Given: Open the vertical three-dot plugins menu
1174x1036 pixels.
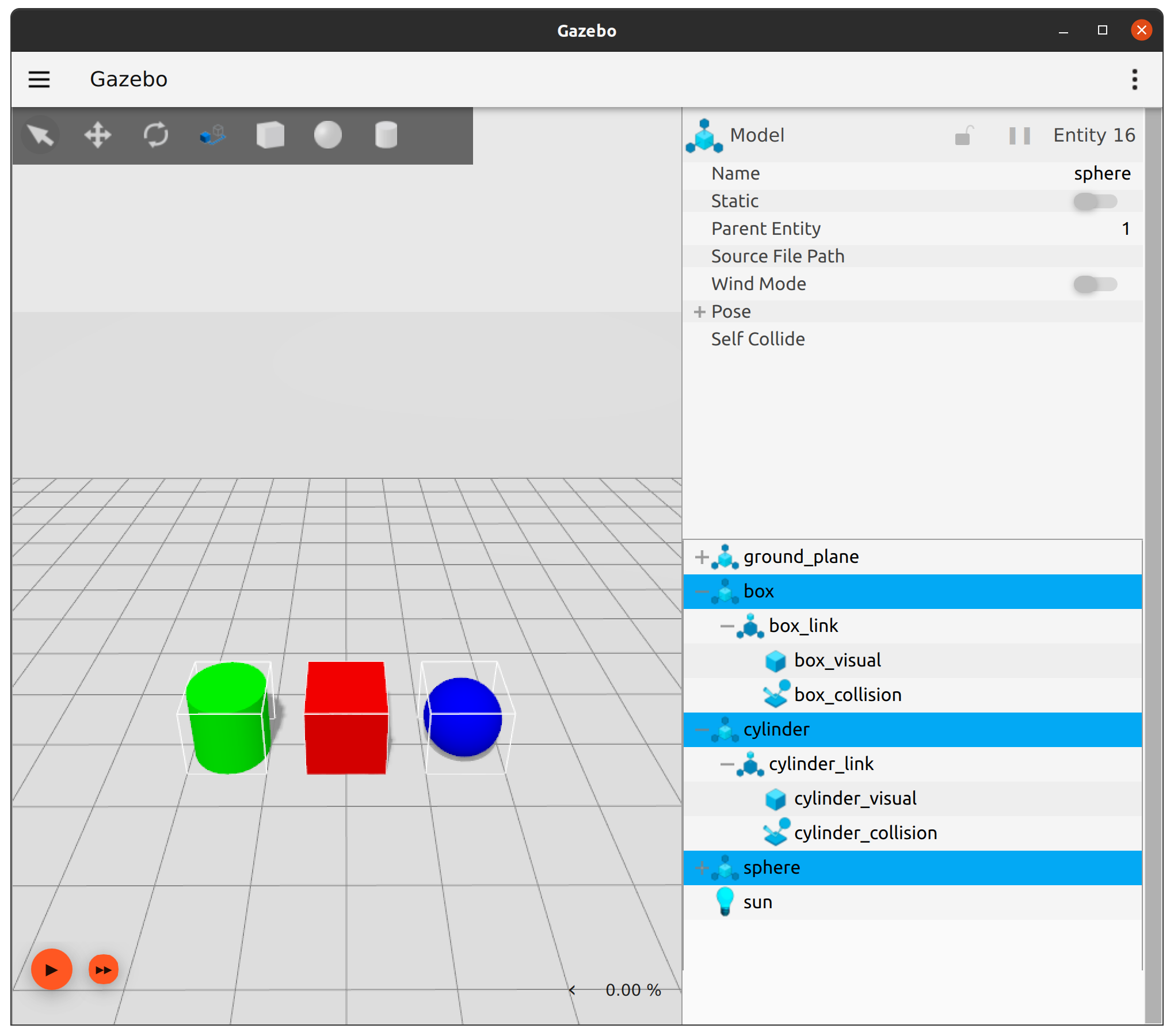Looking at the screenshot, I should [x=1134, y=79].
